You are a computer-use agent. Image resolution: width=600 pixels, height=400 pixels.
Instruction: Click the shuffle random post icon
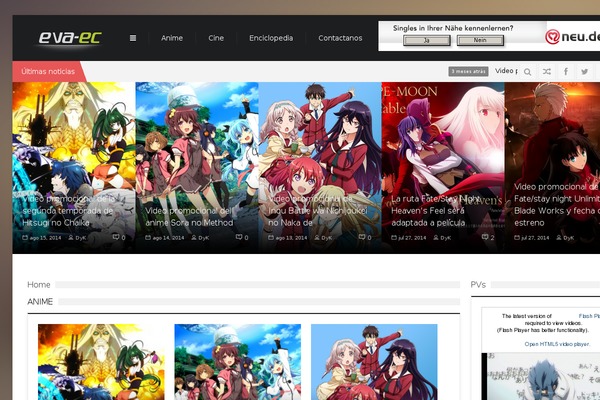[x=546, y=72]
